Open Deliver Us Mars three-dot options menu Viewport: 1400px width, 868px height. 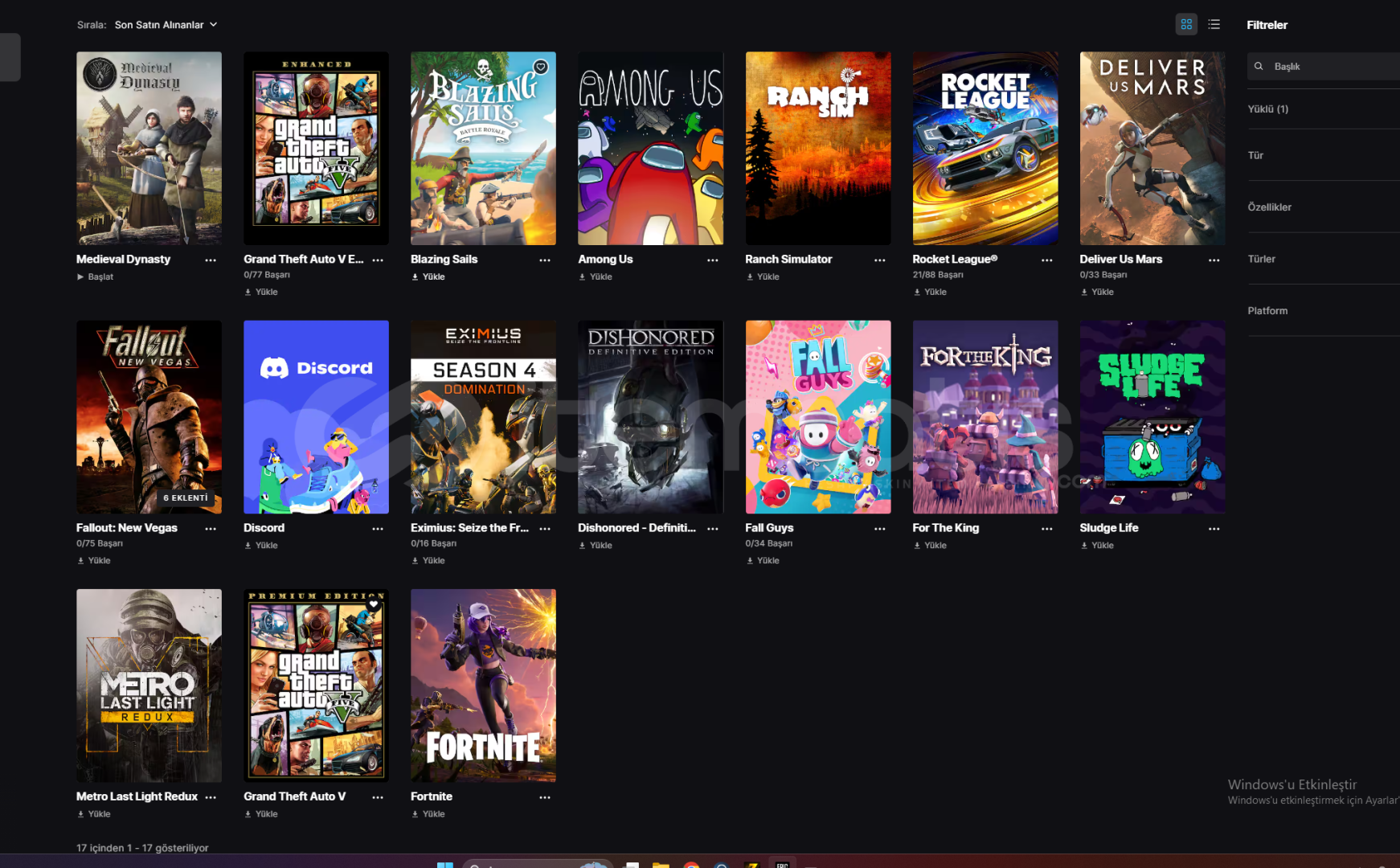coord(1214,260)
